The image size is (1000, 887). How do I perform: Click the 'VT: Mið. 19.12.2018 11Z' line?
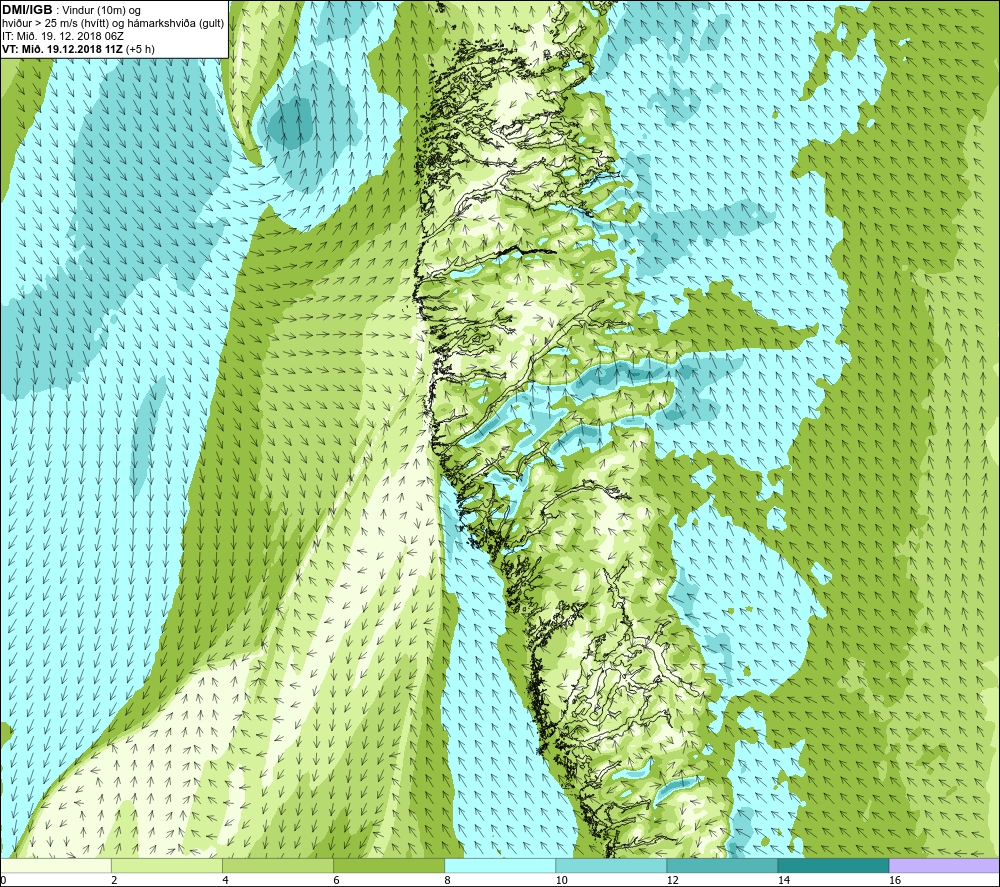(62, 48)
